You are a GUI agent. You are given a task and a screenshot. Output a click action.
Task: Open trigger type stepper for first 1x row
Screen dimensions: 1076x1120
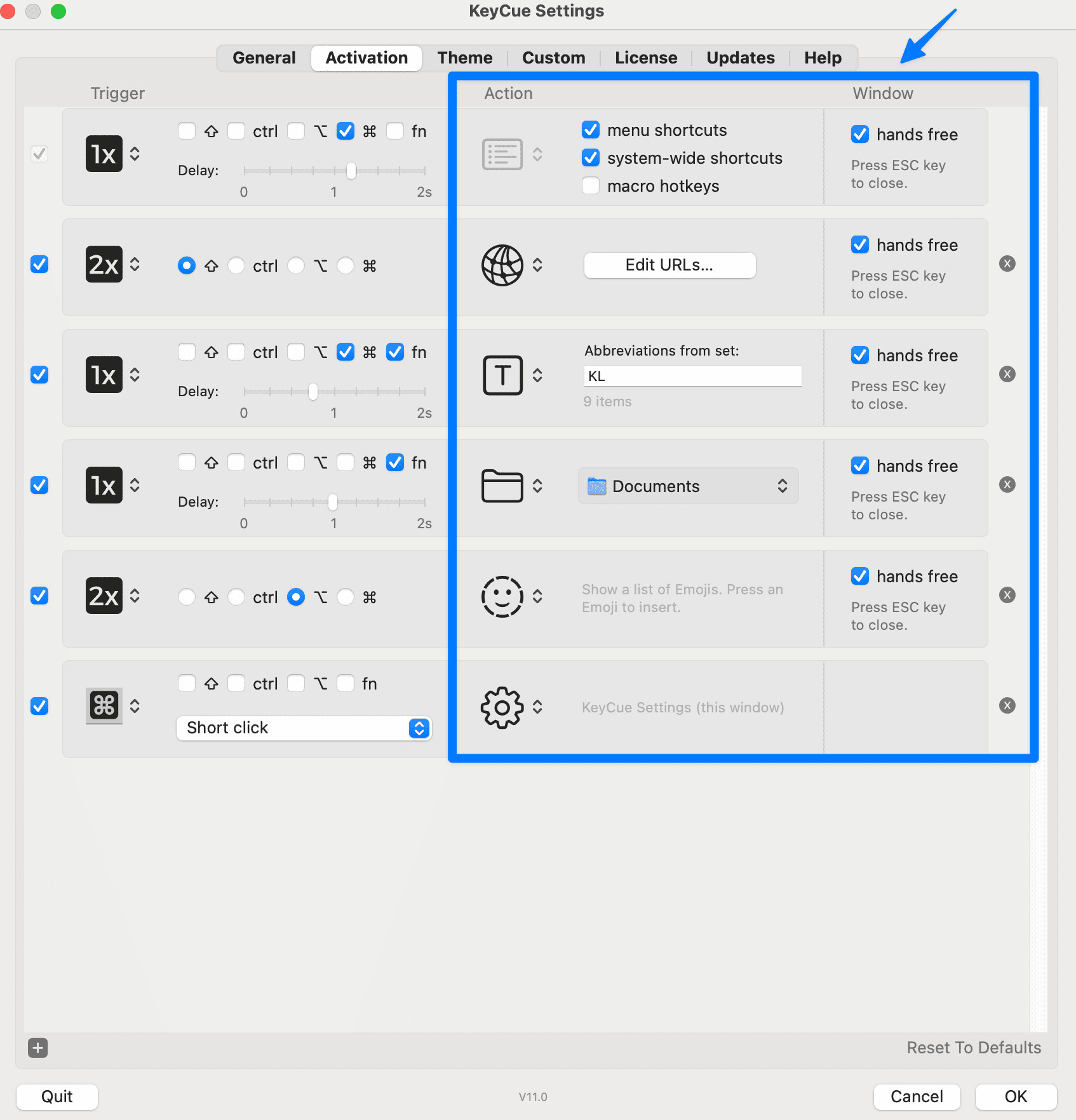[135, 154]
